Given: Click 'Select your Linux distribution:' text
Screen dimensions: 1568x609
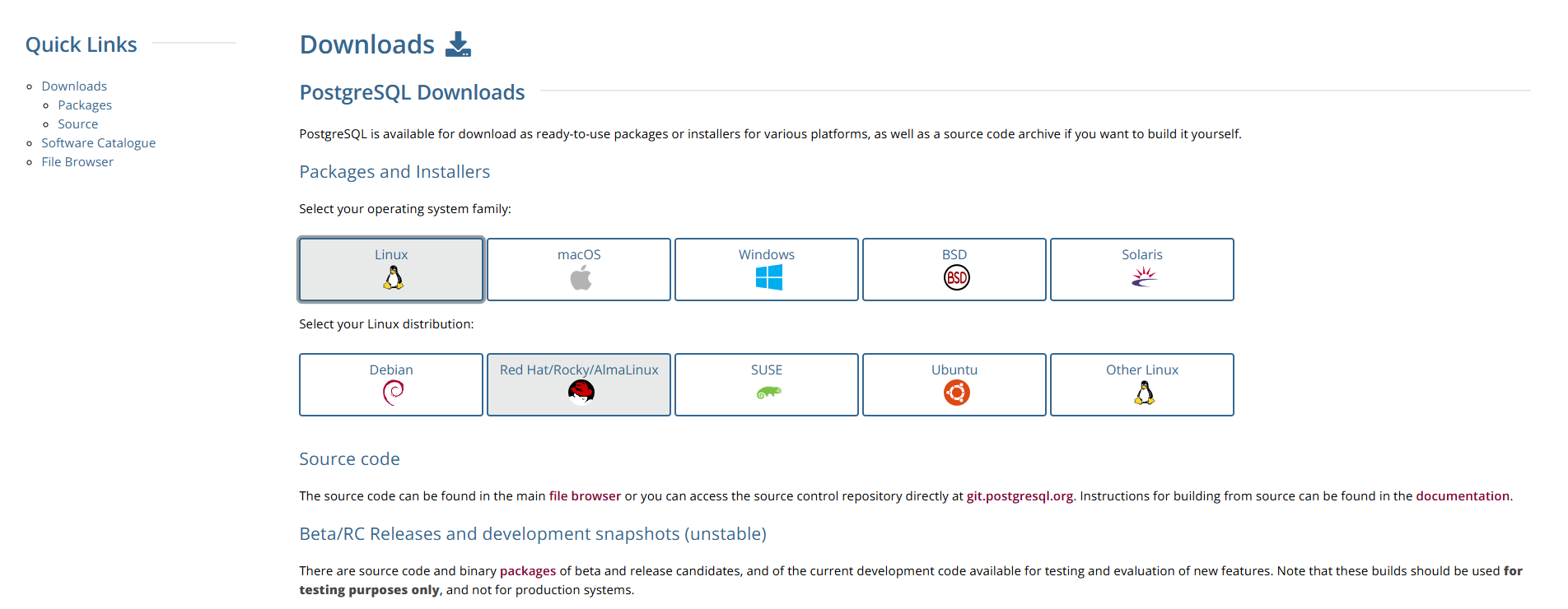Looking at the screenshot, I should tap(386, 324).
